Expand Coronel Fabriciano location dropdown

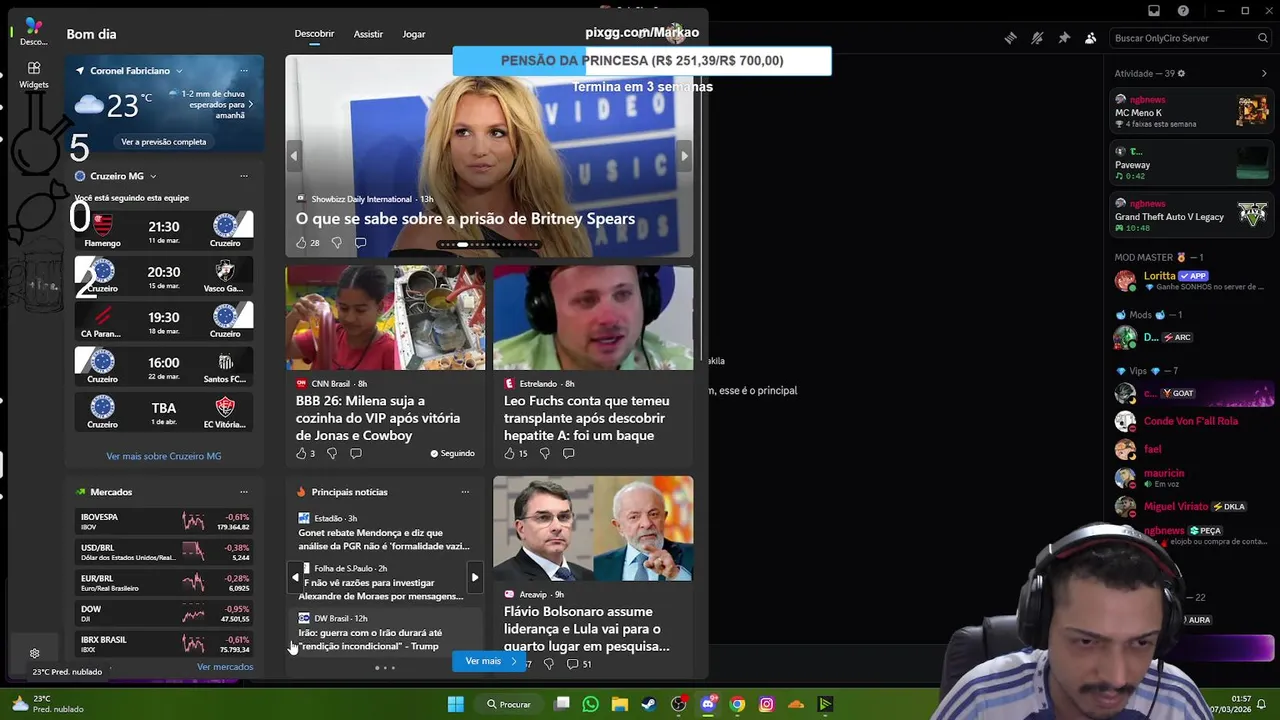[179, 71]
